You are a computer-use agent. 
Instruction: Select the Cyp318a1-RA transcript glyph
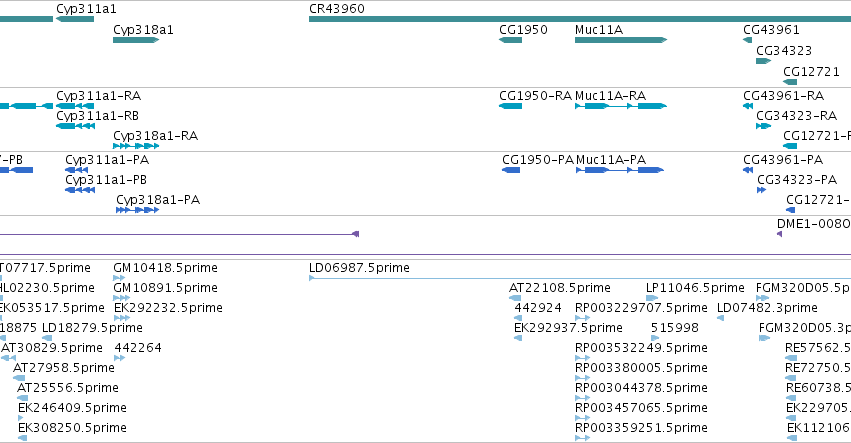point(136,146)
